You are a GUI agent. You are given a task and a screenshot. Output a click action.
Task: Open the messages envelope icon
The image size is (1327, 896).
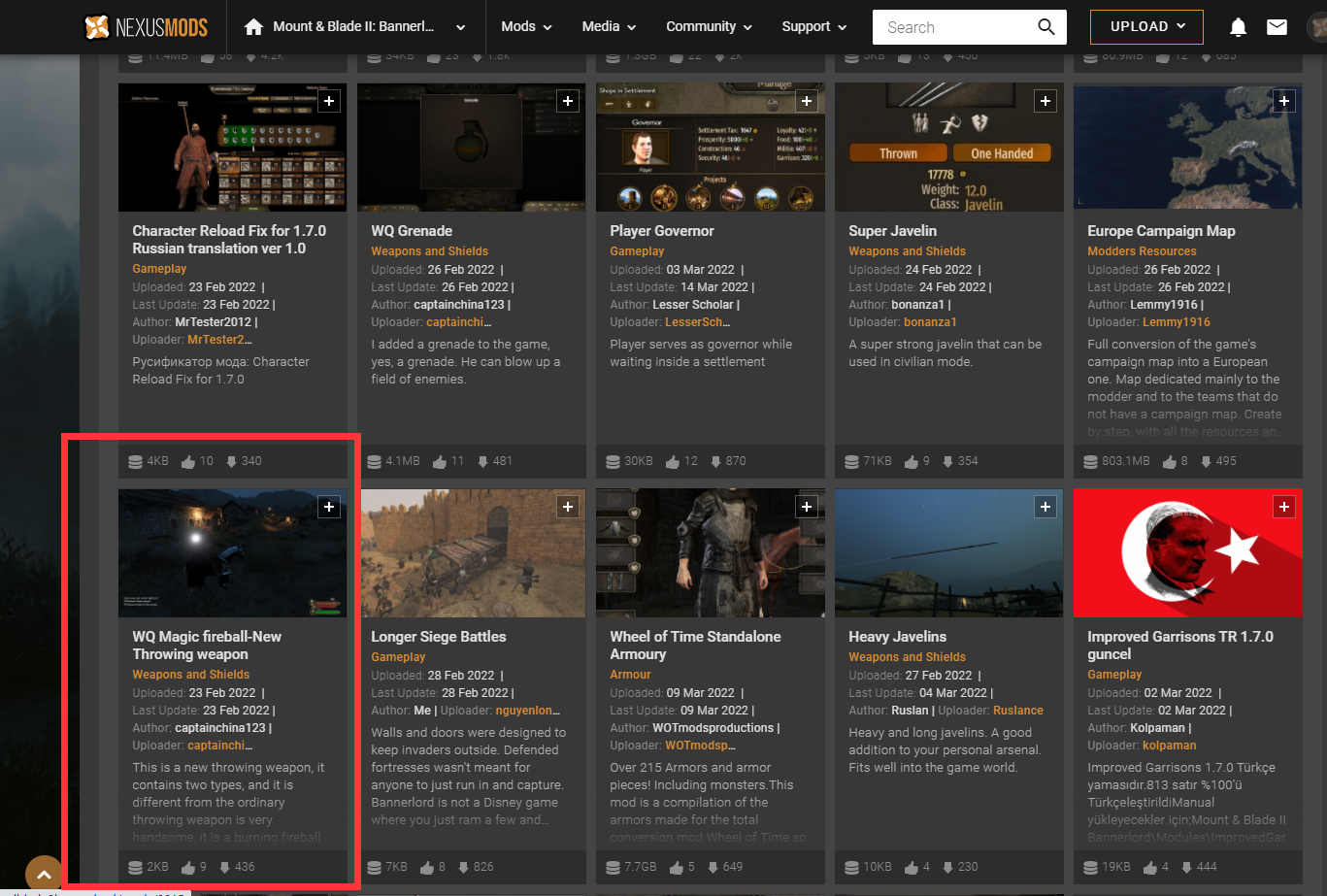(x=1277, y=27)
